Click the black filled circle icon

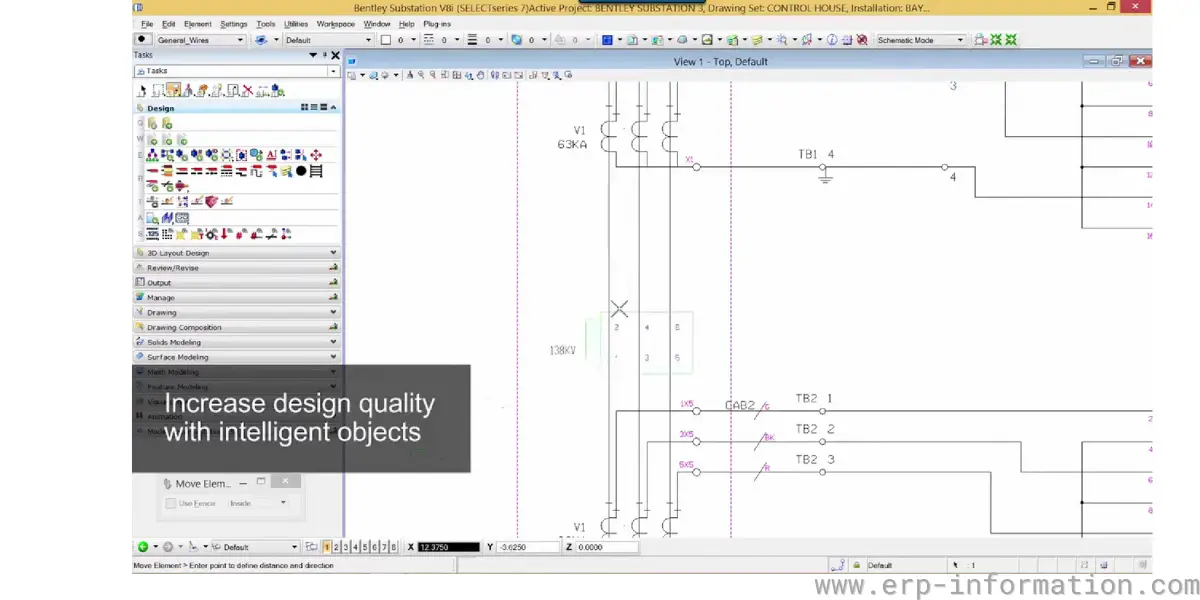click(x=301, y=171)
